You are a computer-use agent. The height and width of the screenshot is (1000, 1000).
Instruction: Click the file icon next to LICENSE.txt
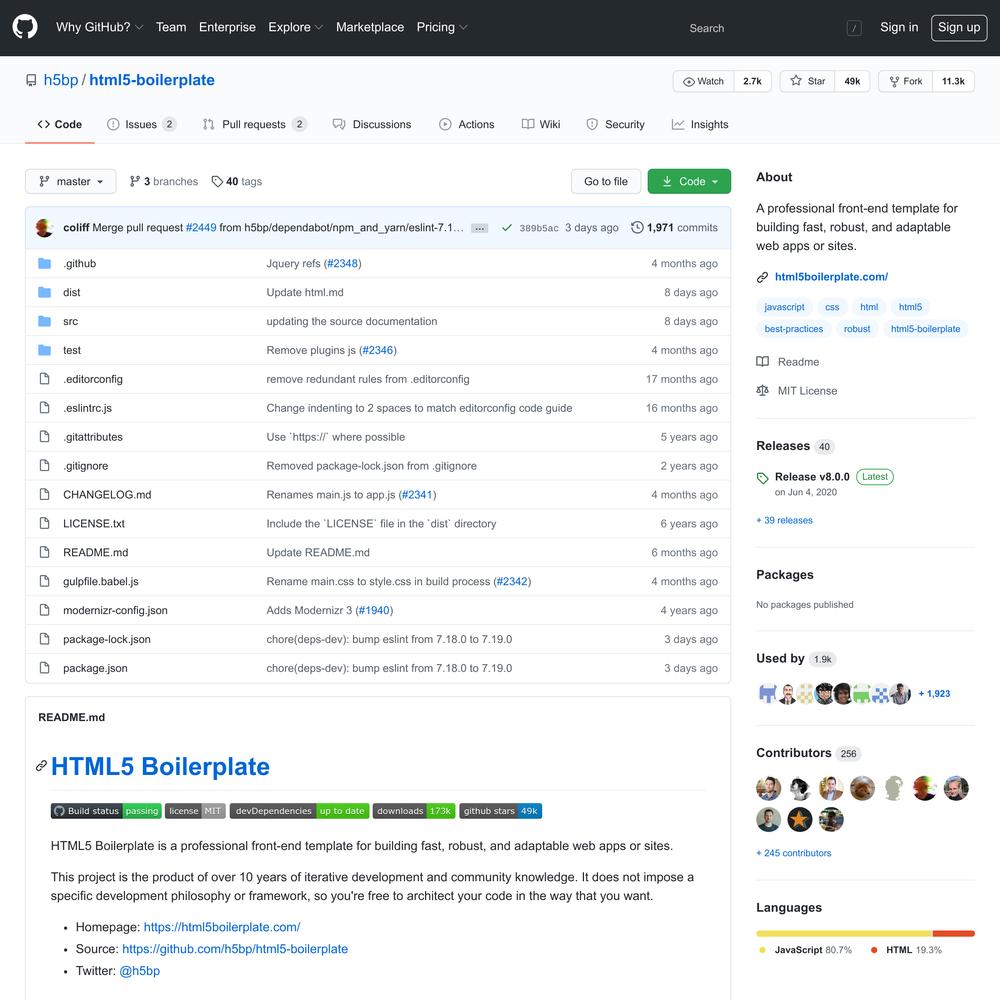[x=44, y=524]
